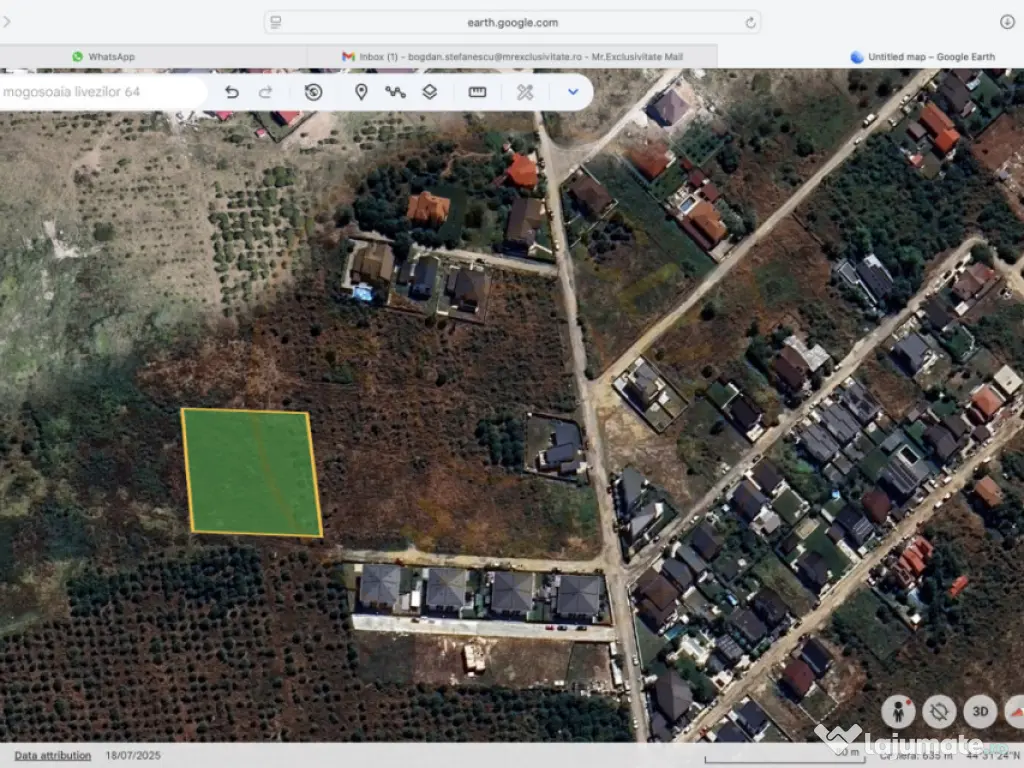Click the compass button at right edge
Screen dimensions: 1024x768
click(x=1015, y=711)
